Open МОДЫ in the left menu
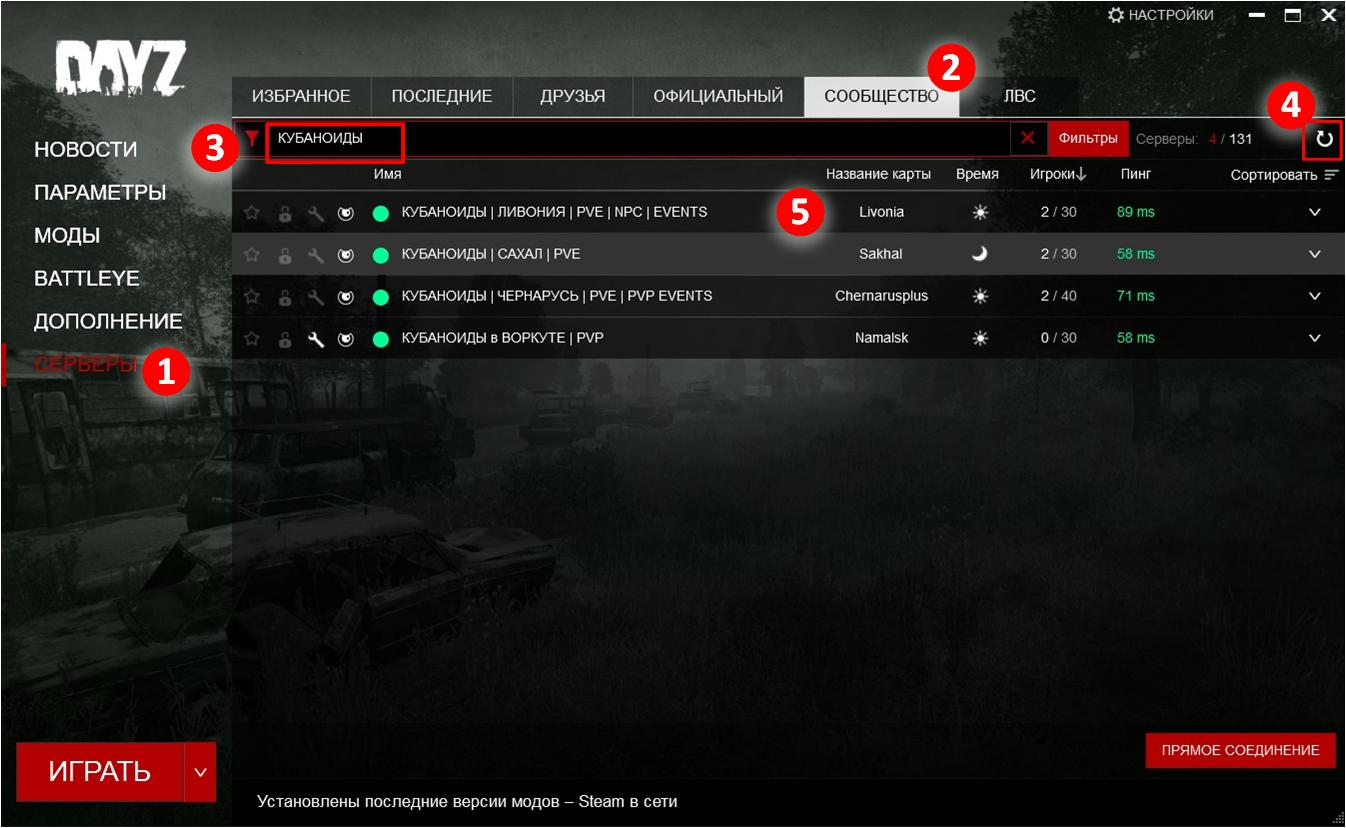Screen dimensions: 1346x828 67,236
